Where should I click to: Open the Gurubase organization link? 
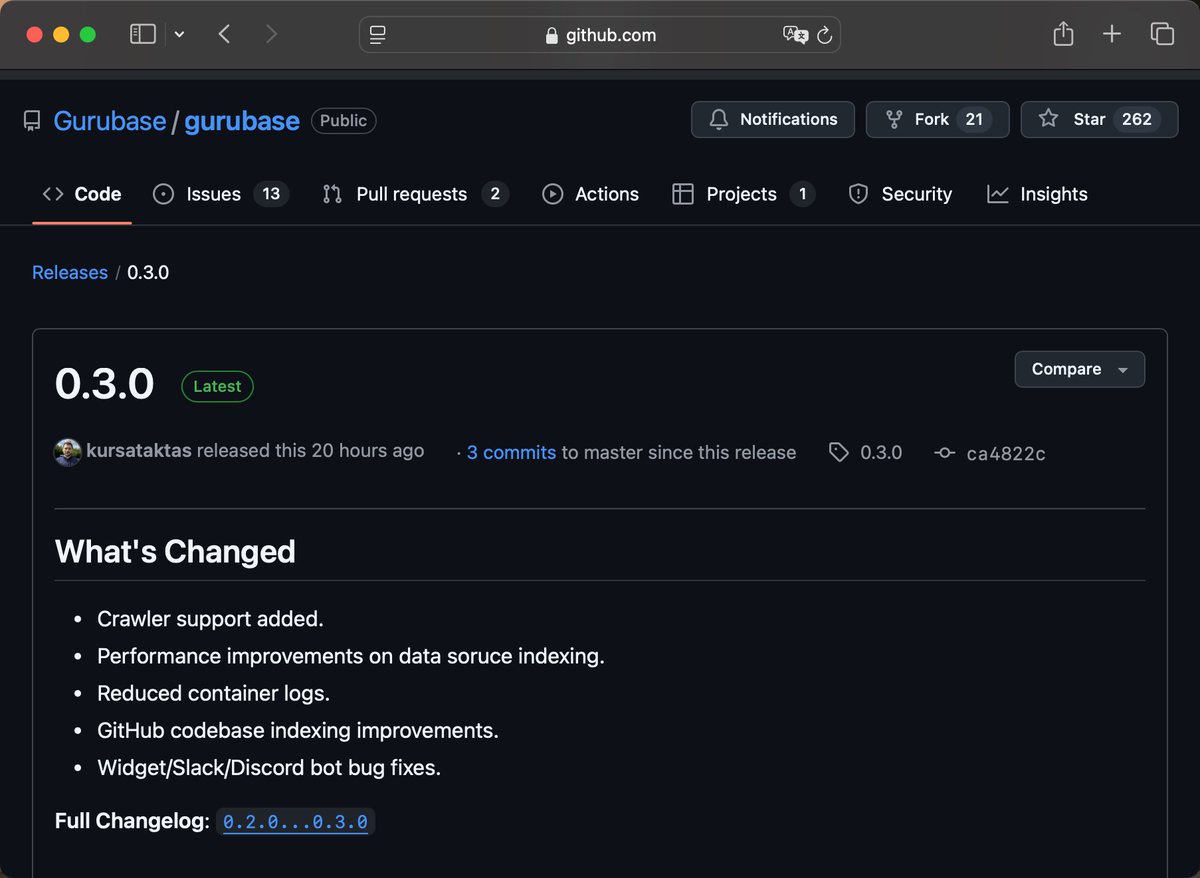[109, 121]
